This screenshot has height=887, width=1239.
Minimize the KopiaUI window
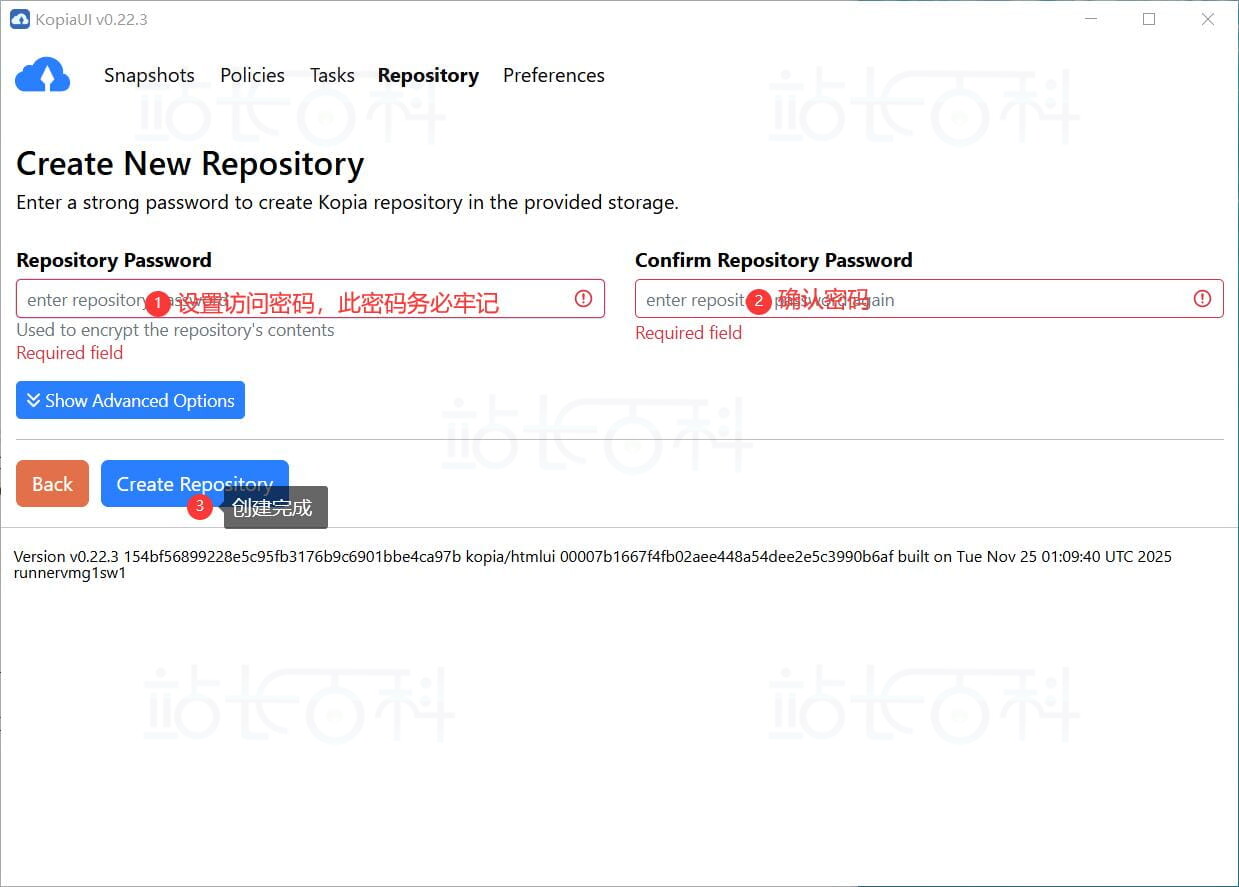(1090, 19)
